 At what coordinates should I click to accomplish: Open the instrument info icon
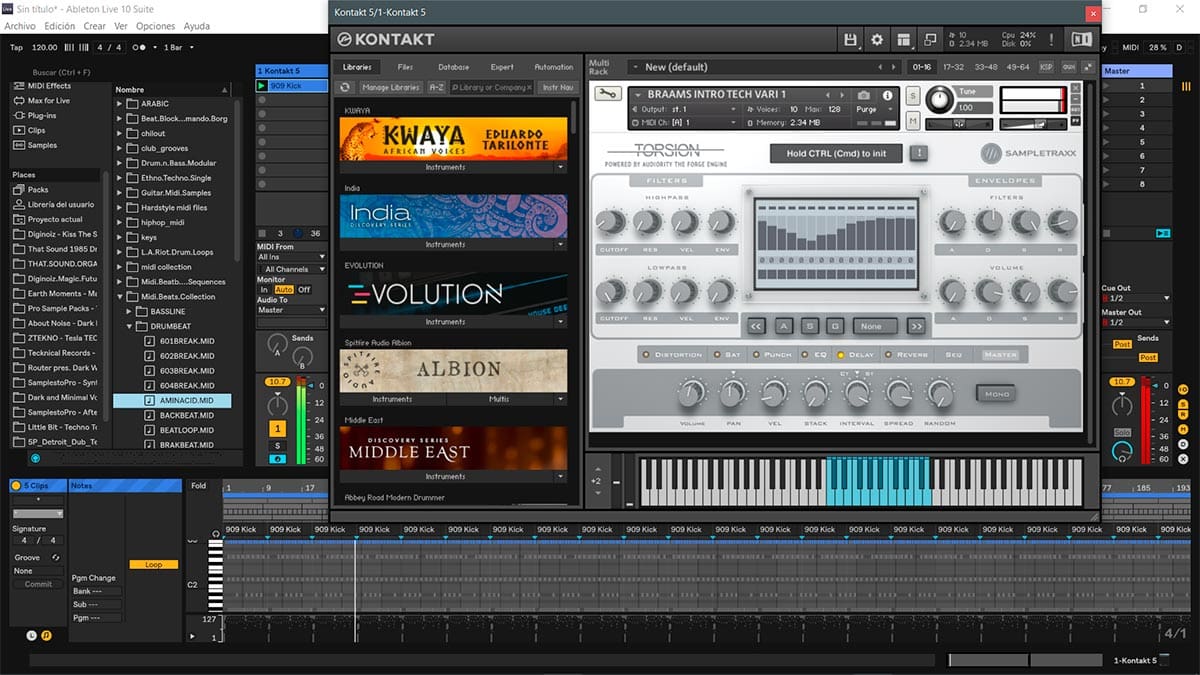point(887,95)
